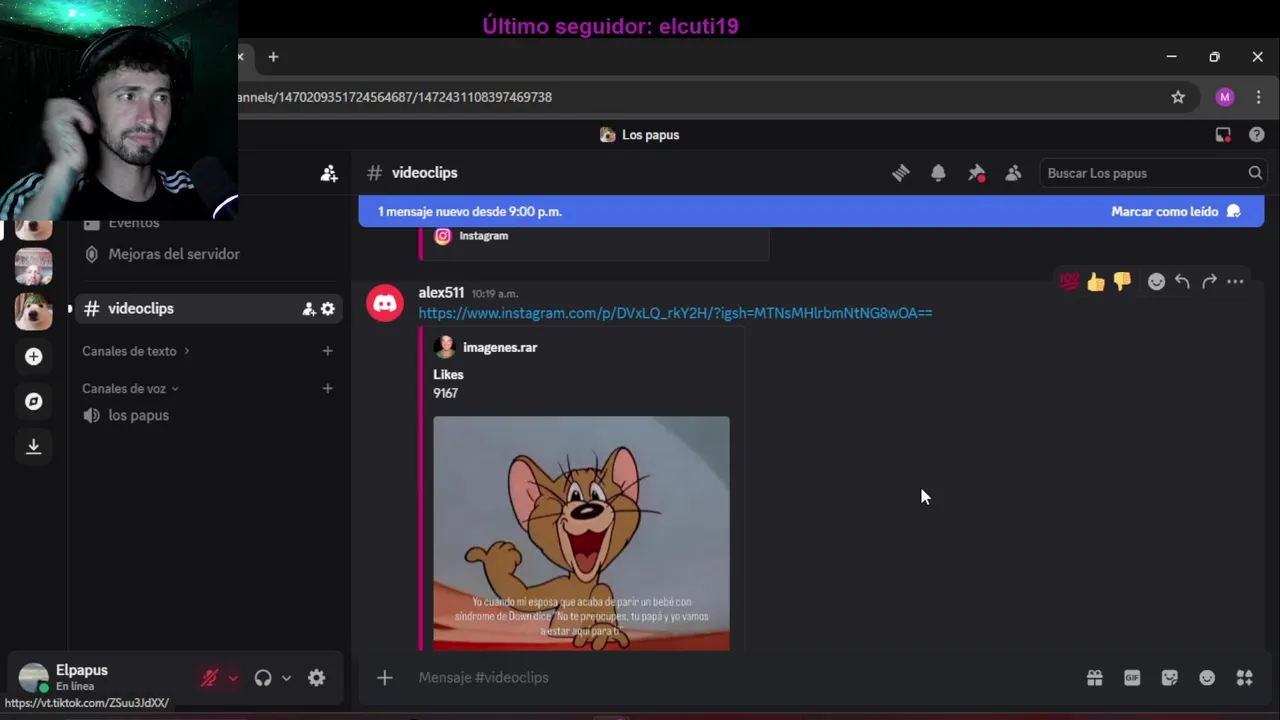The height and width of the screenshot is (720, 1280).
Task: Open audio output options arrow
Action: pos(286,678)
